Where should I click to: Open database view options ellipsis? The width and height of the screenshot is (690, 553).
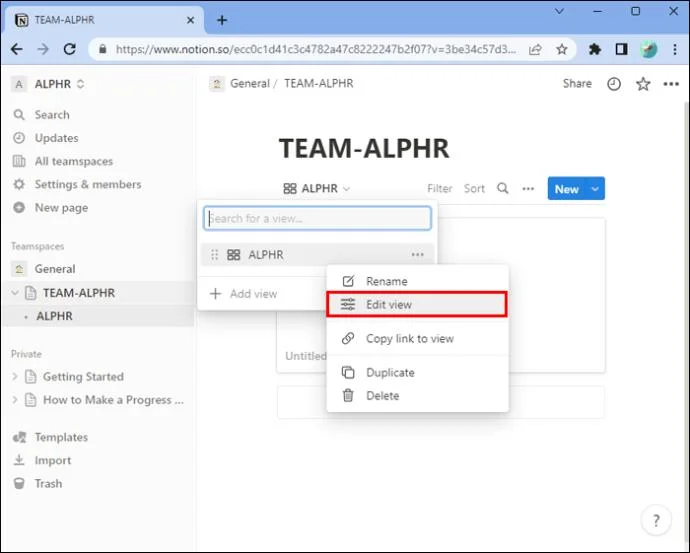pos(528,189)
